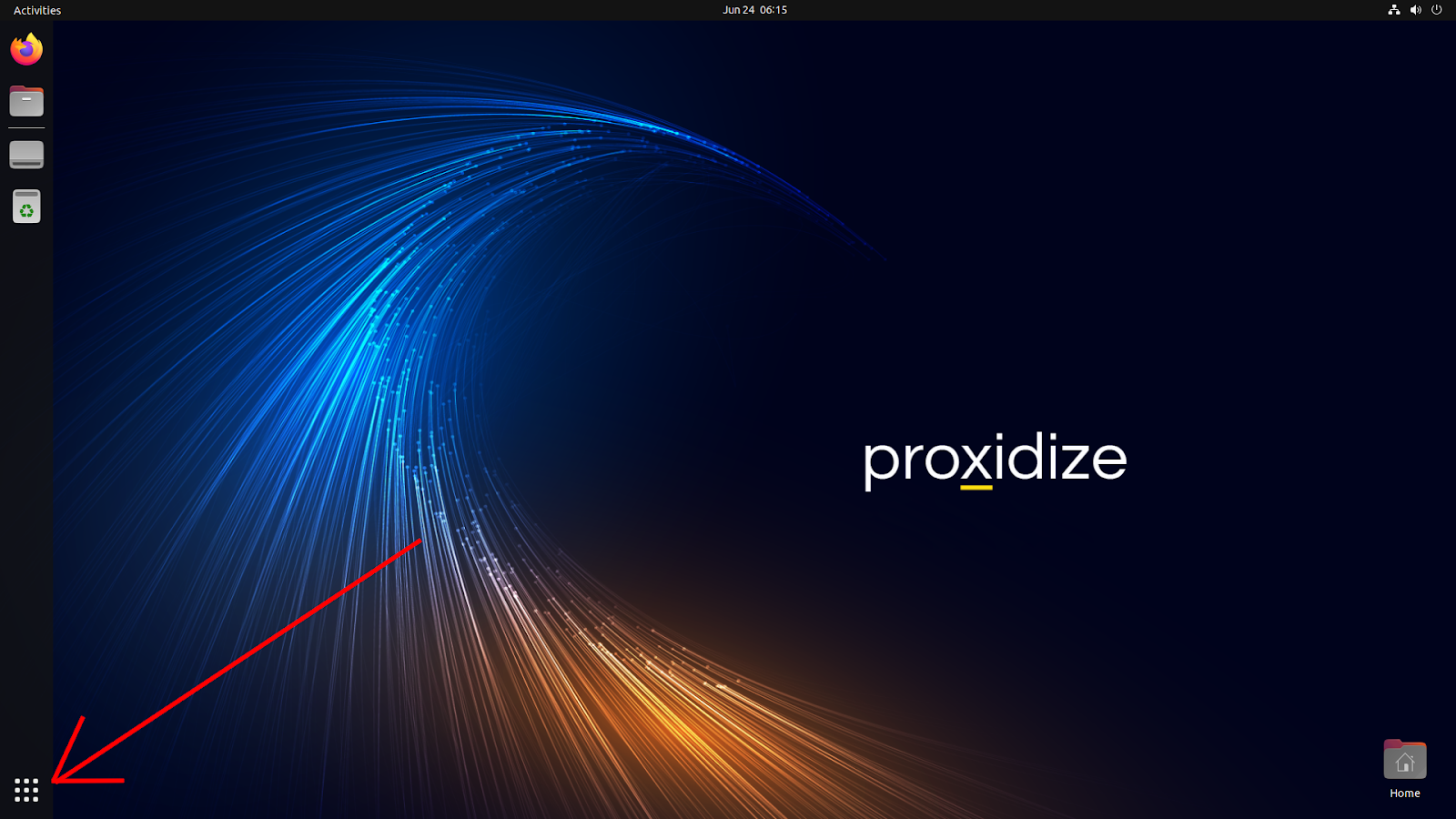The image size is (1456, 819).
Task: Open the Activities overview
Action: [x=37, y=10]
